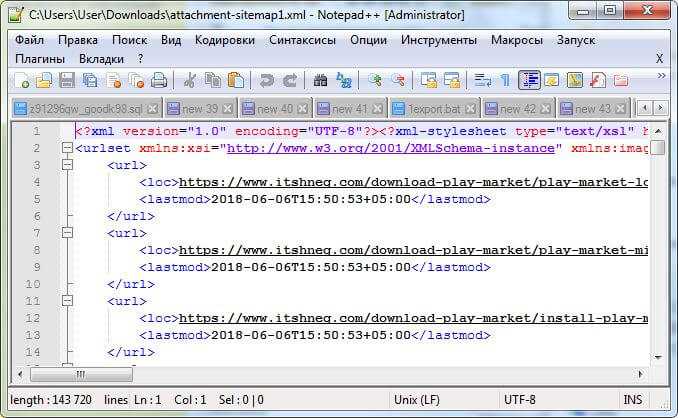Open the Запуск menu
The image size is (678, 418).
tap(576, 40)
